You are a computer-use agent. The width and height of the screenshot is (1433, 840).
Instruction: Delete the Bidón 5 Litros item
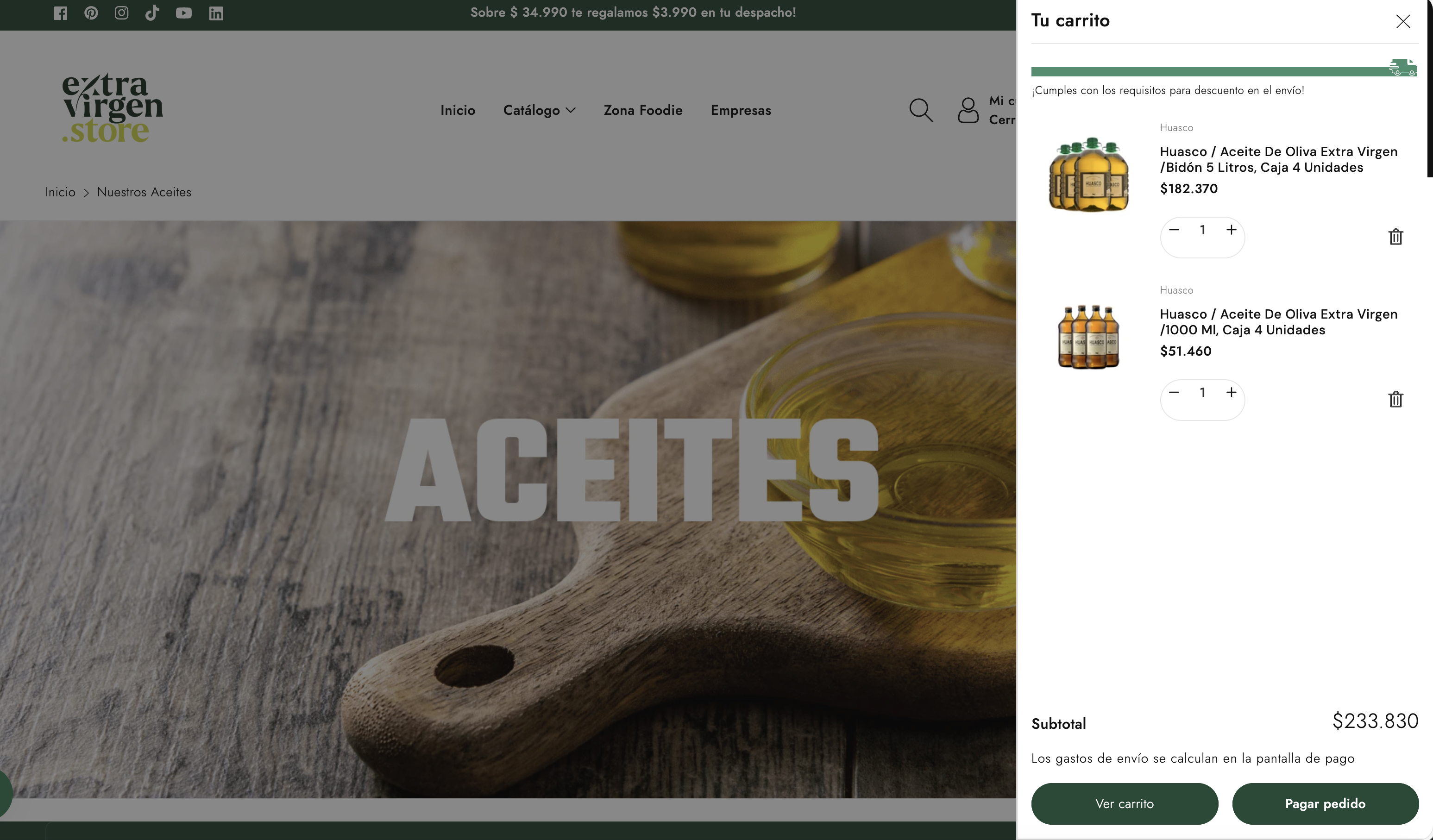pyautogui.click(x=1395, y=237)
